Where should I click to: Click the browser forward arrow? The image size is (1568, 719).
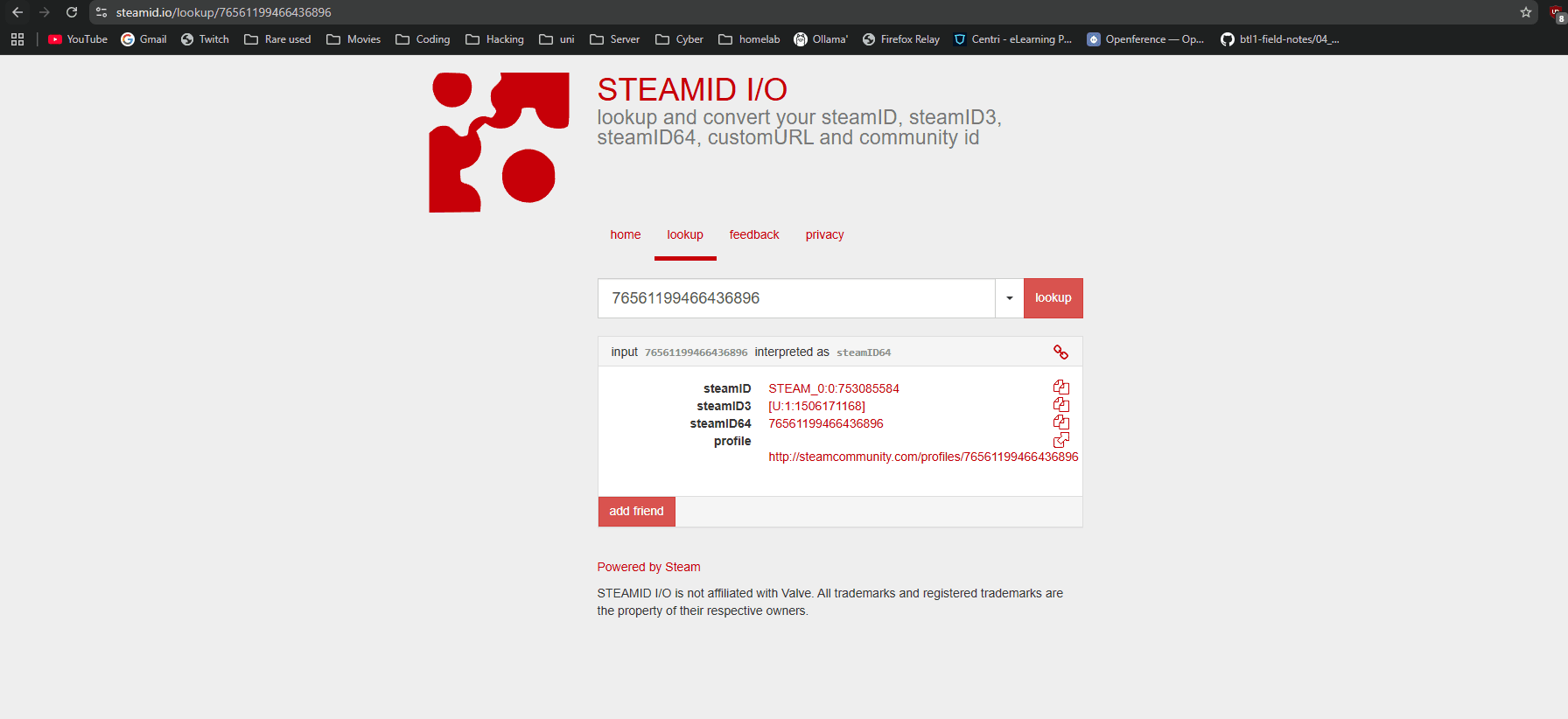[45, 12]
